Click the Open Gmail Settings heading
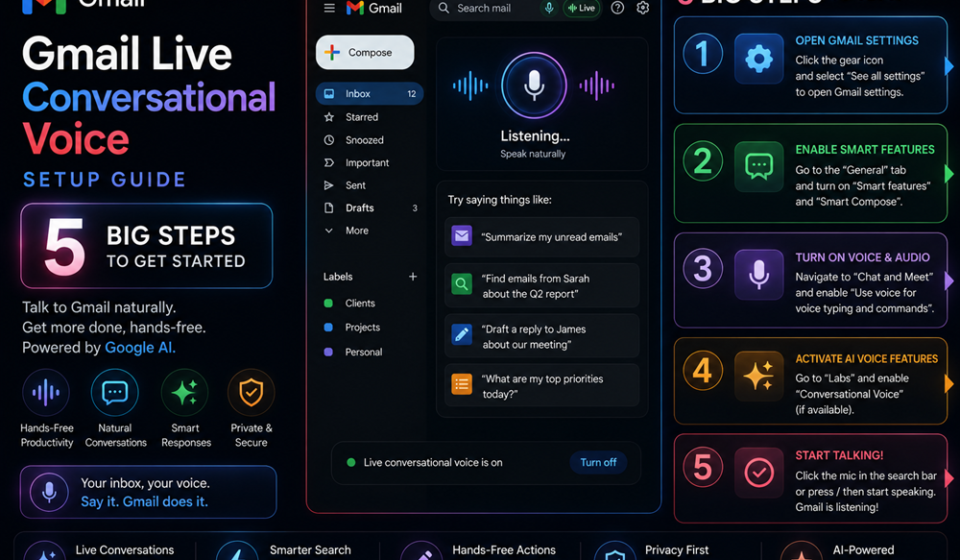This screenshot has width=960, height=560. coord(857,40)
